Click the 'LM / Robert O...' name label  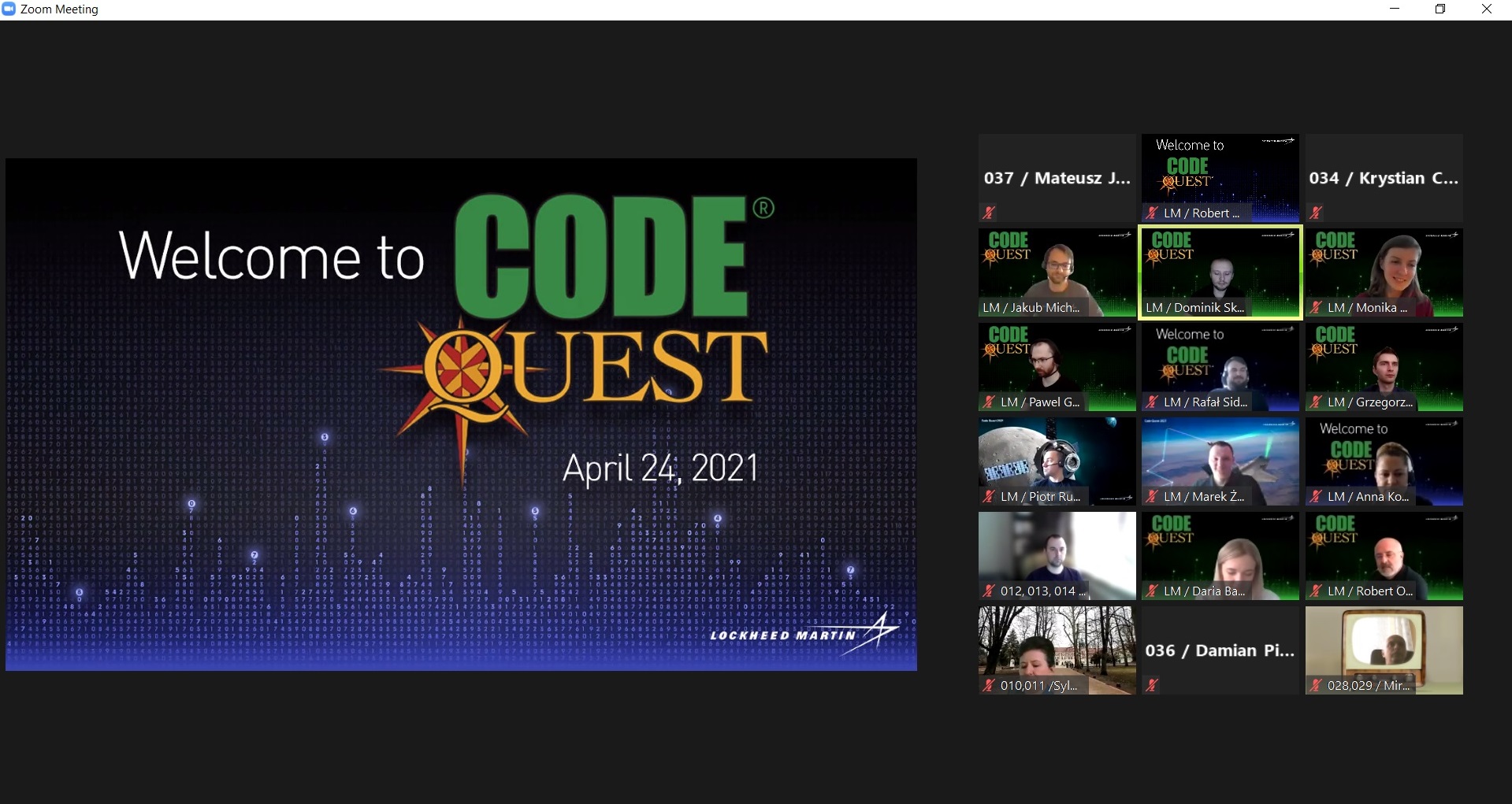[x=1370, y=591]
